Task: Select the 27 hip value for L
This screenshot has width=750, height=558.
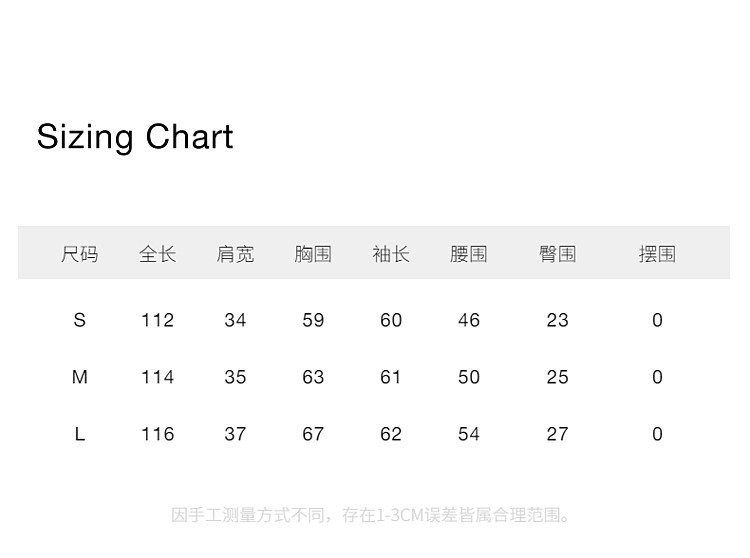Action: pos(557,434)
